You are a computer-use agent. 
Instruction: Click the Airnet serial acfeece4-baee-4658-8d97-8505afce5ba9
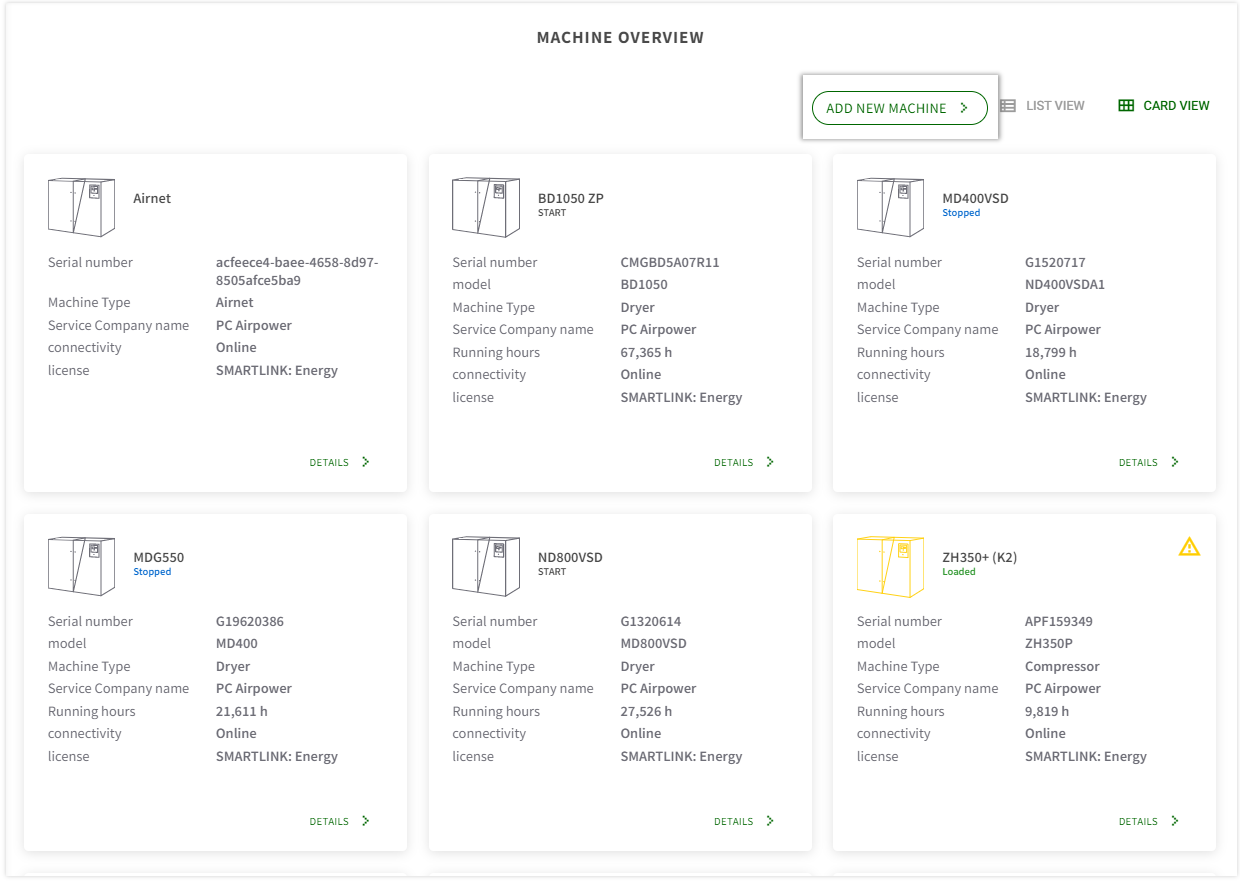297,271
